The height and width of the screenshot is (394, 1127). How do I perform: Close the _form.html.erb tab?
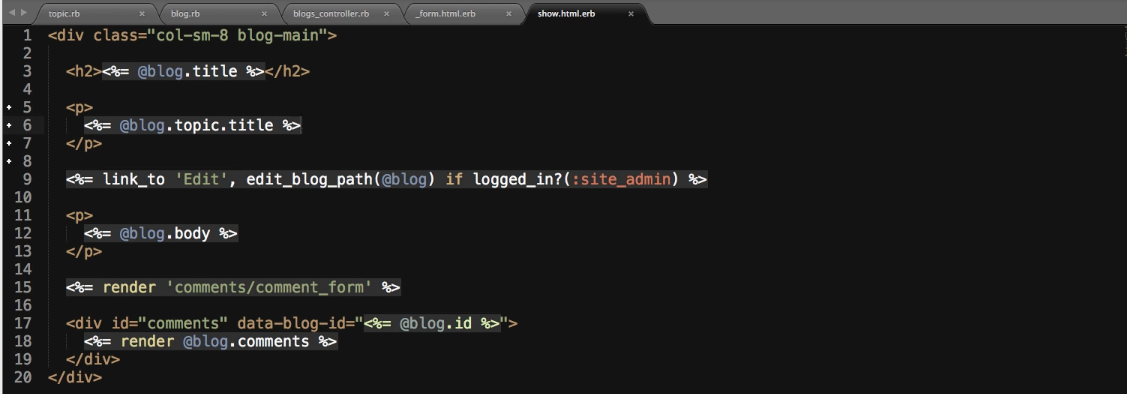pyautogui.click(x=509, y=14)
